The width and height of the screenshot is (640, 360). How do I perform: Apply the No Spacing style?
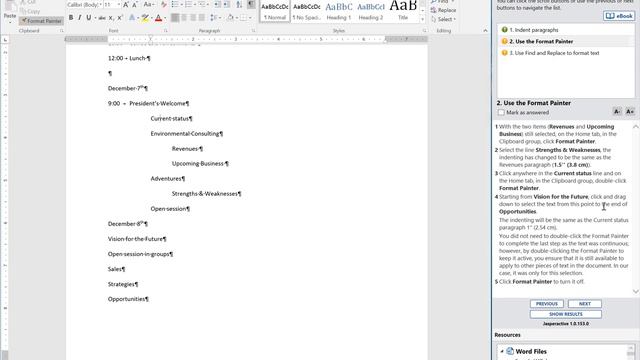click(x=307, y=11)
